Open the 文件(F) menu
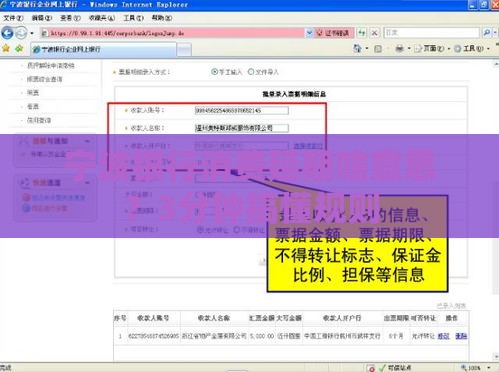This screenshot has width=499, height=372. pos(13,18)
